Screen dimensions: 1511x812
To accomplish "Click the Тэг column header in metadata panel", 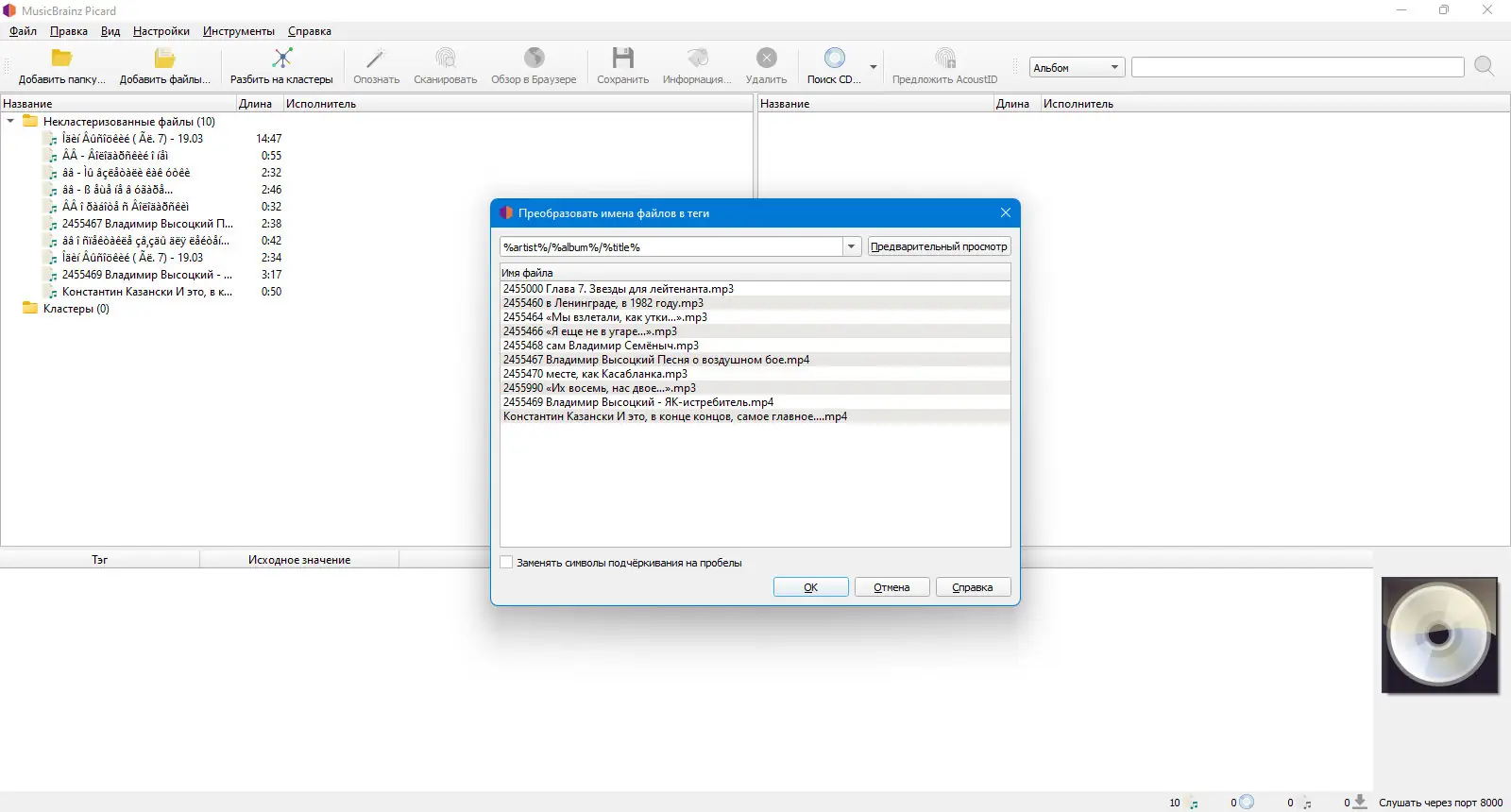I will click(x=100, y=560).
